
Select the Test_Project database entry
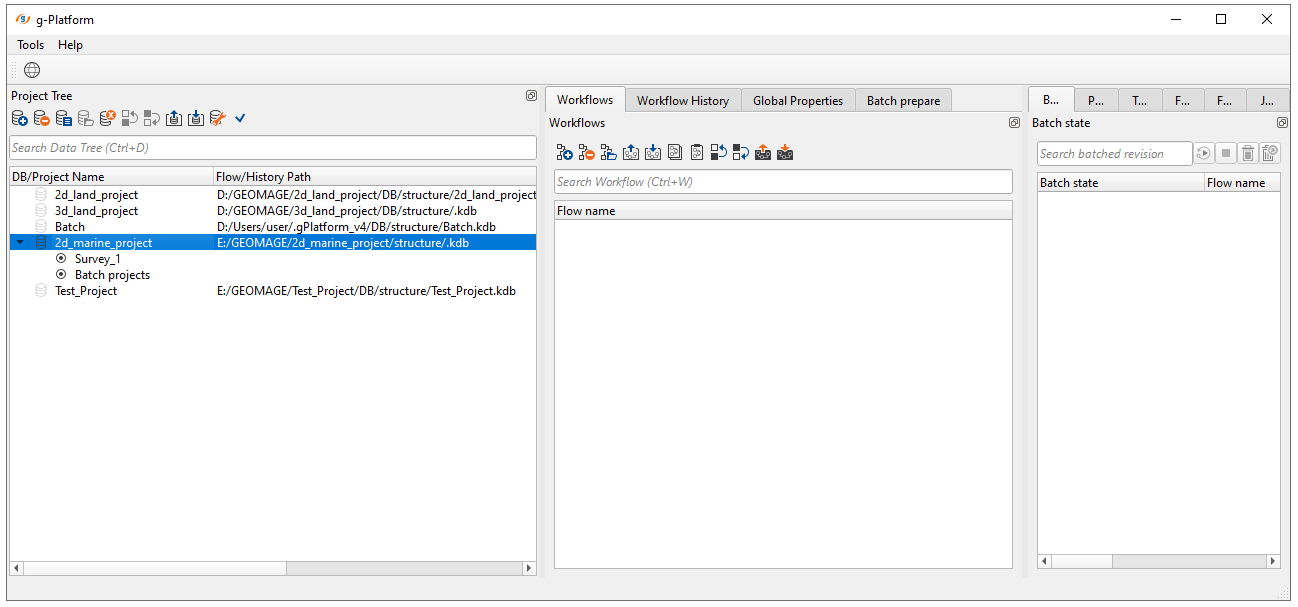pyautogui.click(x=85, y=291)
